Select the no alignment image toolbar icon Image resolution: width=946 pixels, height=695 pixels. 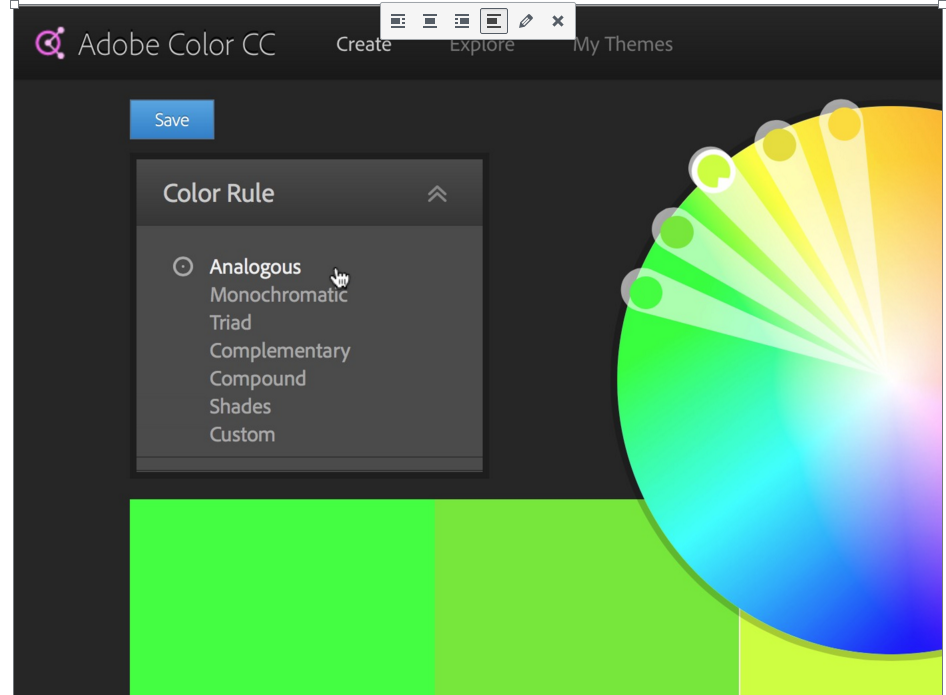tap(494, 21)
